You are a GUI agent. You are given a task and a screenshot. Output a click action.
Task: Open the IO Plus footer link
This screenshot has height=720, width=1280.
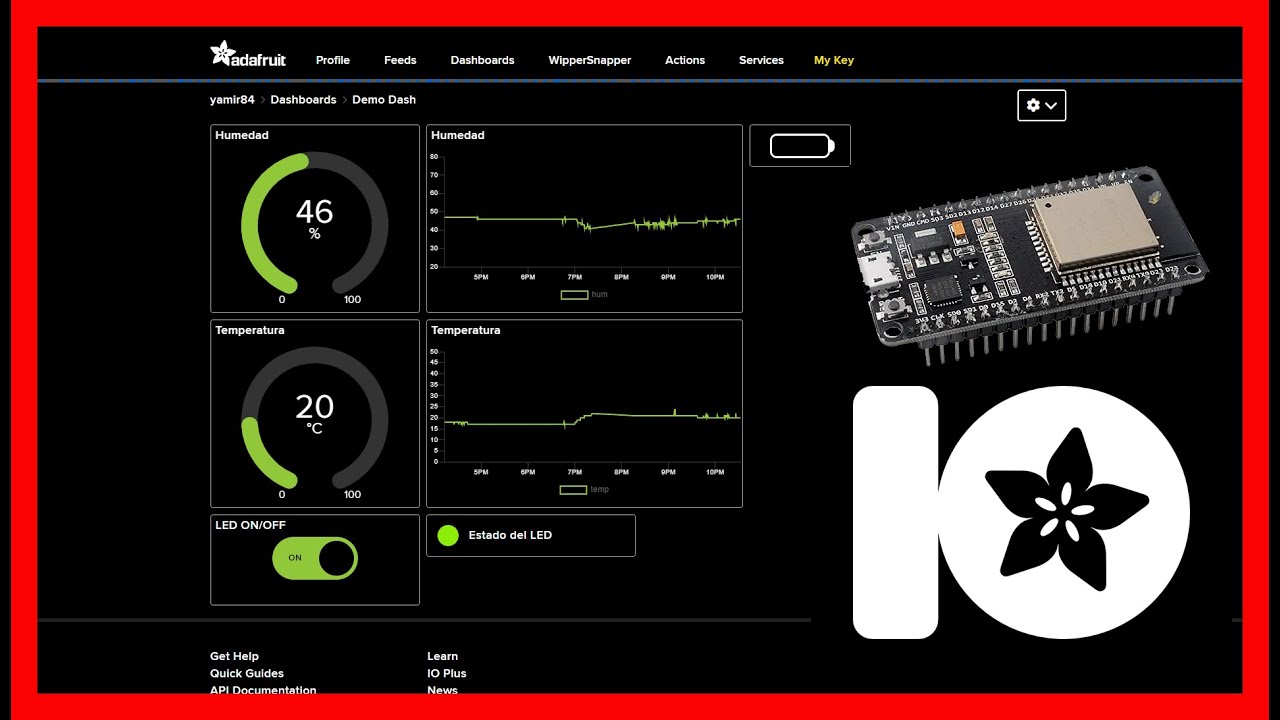point(447,673)
